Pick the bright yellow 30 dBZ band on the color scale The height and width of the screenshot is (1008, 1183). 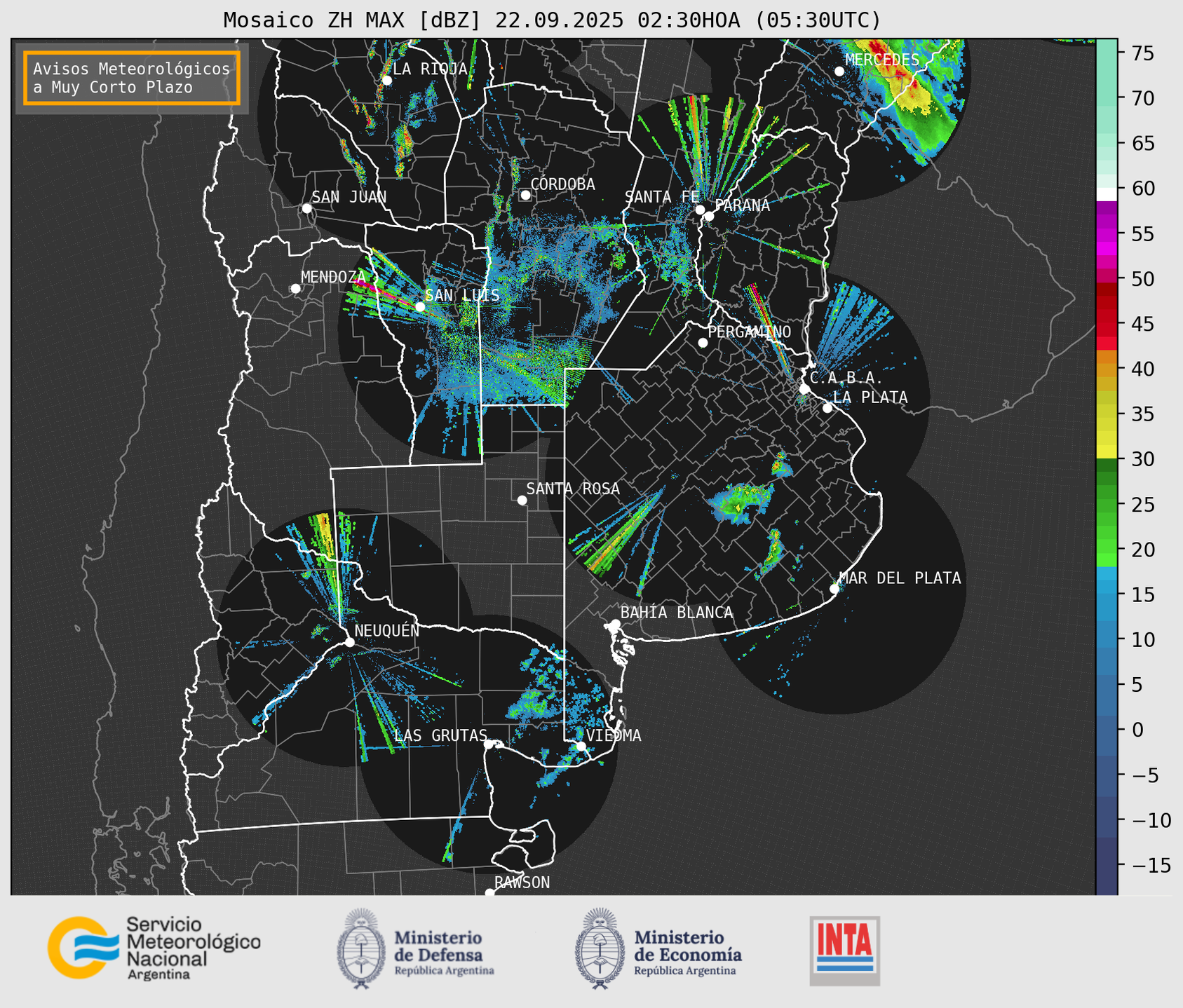[1106, 452]
